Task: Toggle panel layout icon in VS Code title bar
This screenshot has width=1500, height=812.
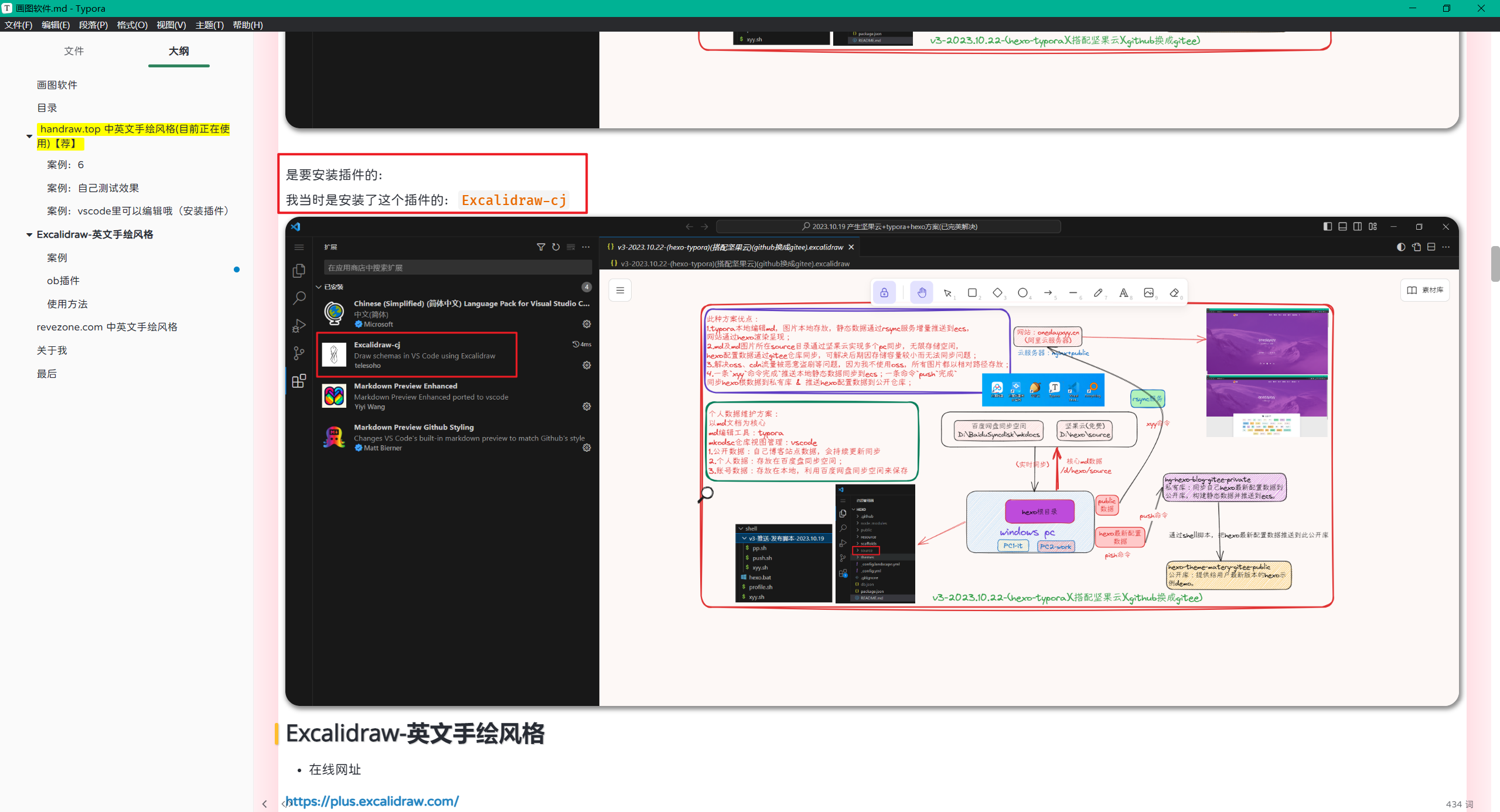Action: pos(1342,227)
